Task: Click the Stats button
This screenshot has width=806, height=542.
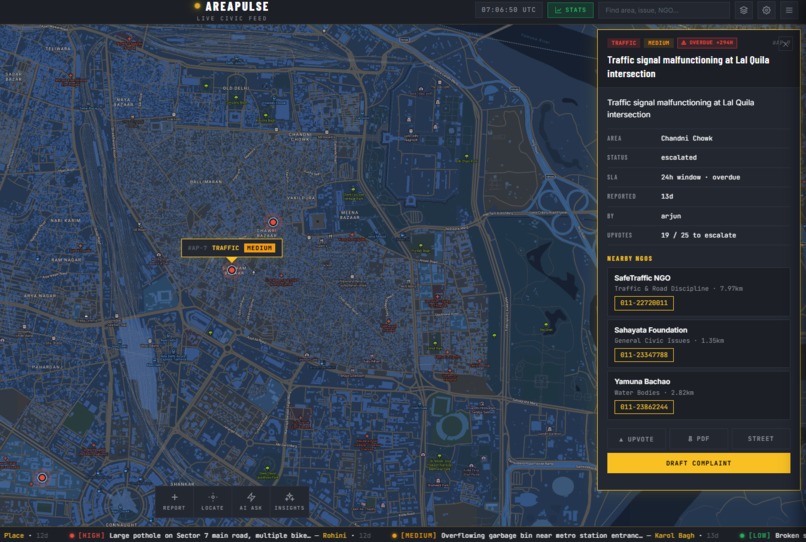Action: click(x=570, y=10)
